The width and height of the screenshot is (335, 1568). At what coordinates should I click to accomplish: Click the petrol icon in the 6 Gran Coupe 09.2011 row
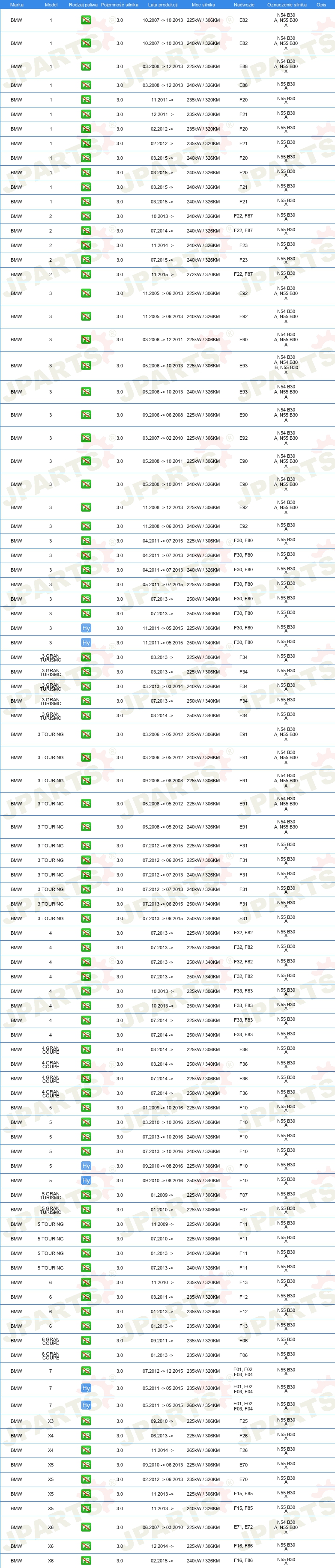click(x=86, y=1341)
